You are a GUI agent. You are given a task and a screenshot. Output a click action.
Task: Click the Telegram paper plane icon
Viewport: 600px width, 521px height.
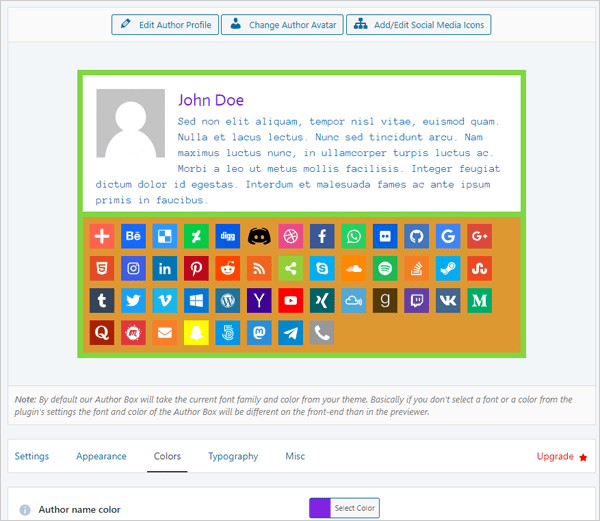[290, 333]
